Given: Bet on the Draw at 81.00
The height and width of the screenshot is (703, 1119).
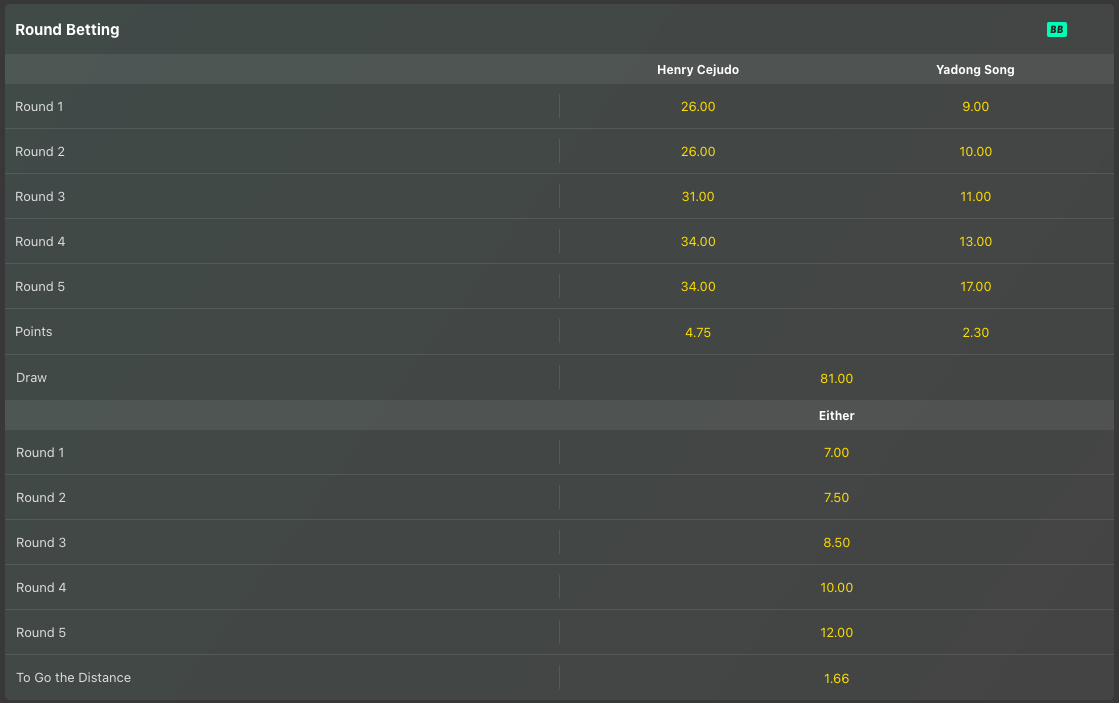Looking at the screenshot, I should [837, 378].
